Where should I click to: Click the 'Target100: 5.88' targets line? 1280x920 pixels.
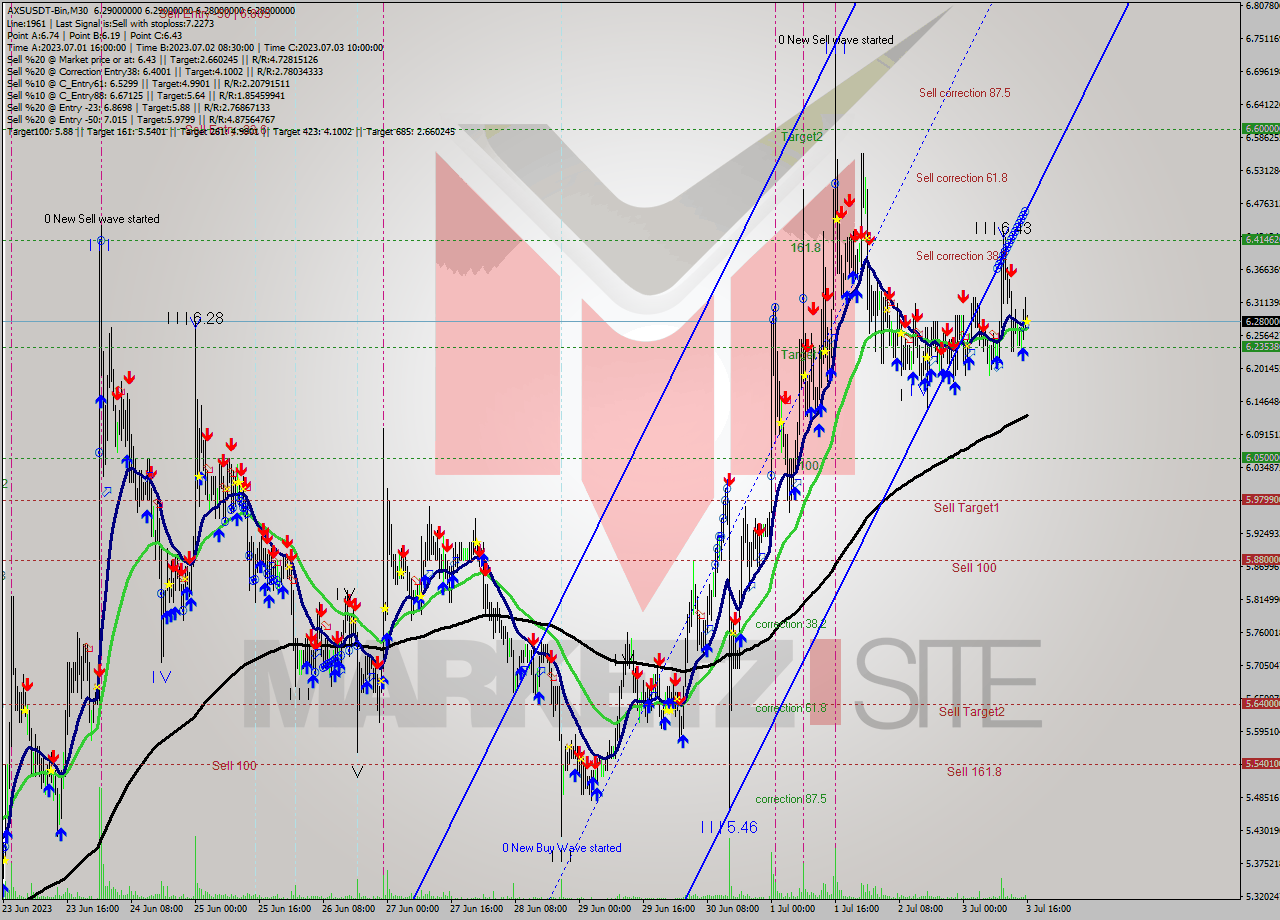[231, 131]
